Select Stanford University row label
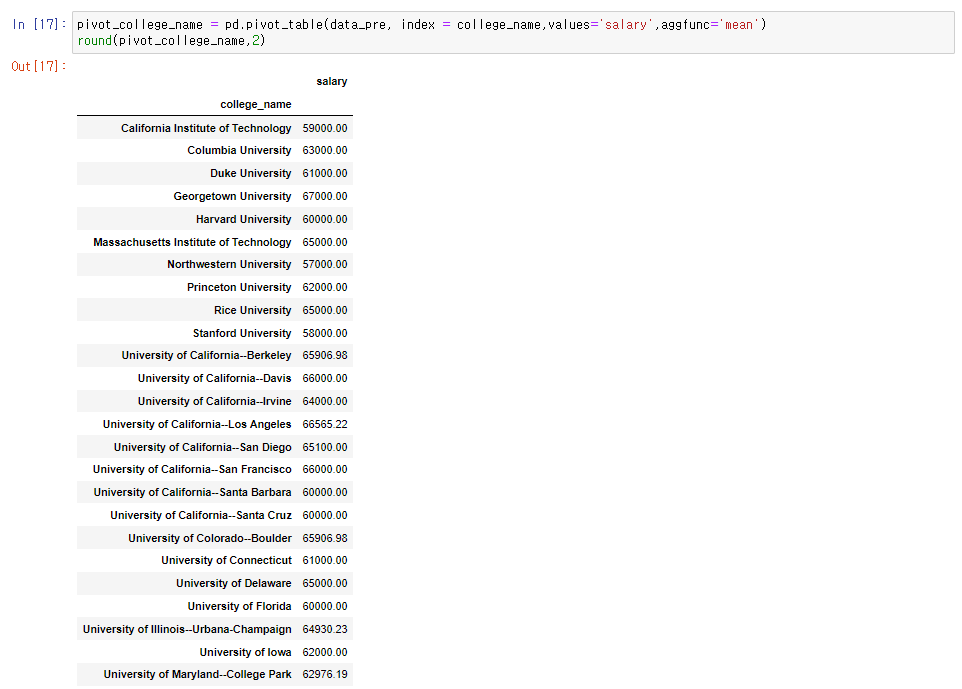This screenshot has width=962, height=689. tap(242, 333)
